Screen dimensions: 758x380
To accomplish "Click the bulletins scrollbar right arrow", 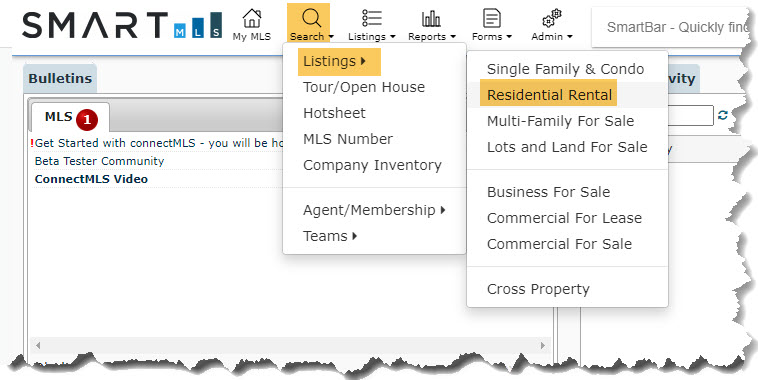I will [x=543, y=345].
